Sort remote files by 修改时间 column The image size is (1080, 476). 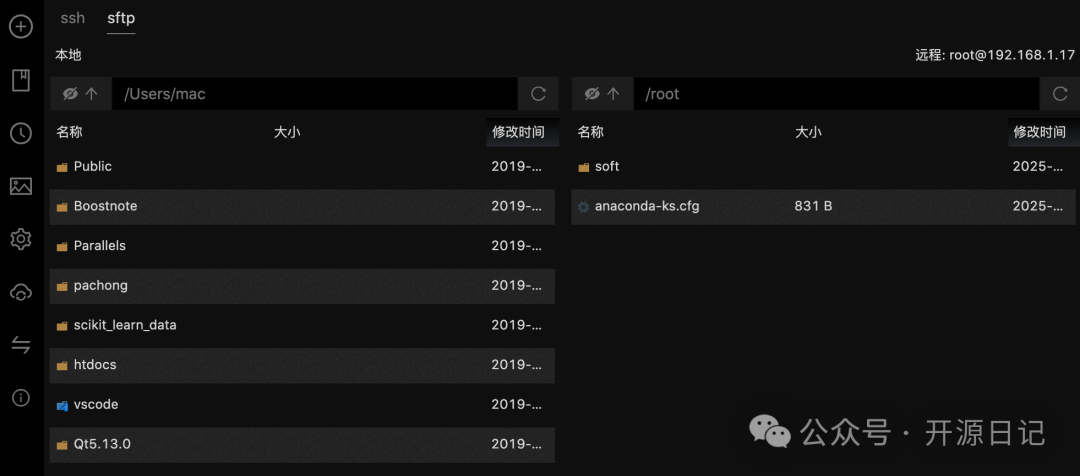coord(1039,132)
